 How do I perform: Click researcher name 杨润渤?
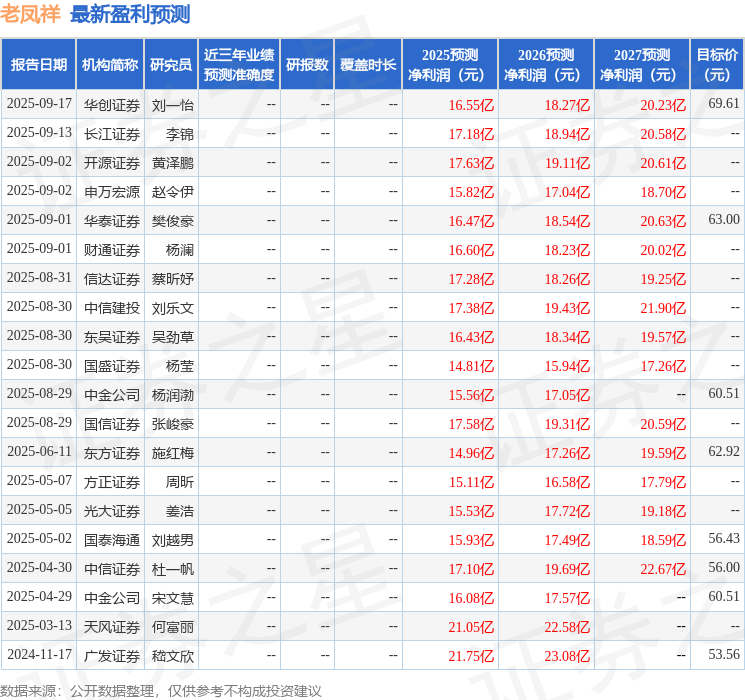point(172,395)
